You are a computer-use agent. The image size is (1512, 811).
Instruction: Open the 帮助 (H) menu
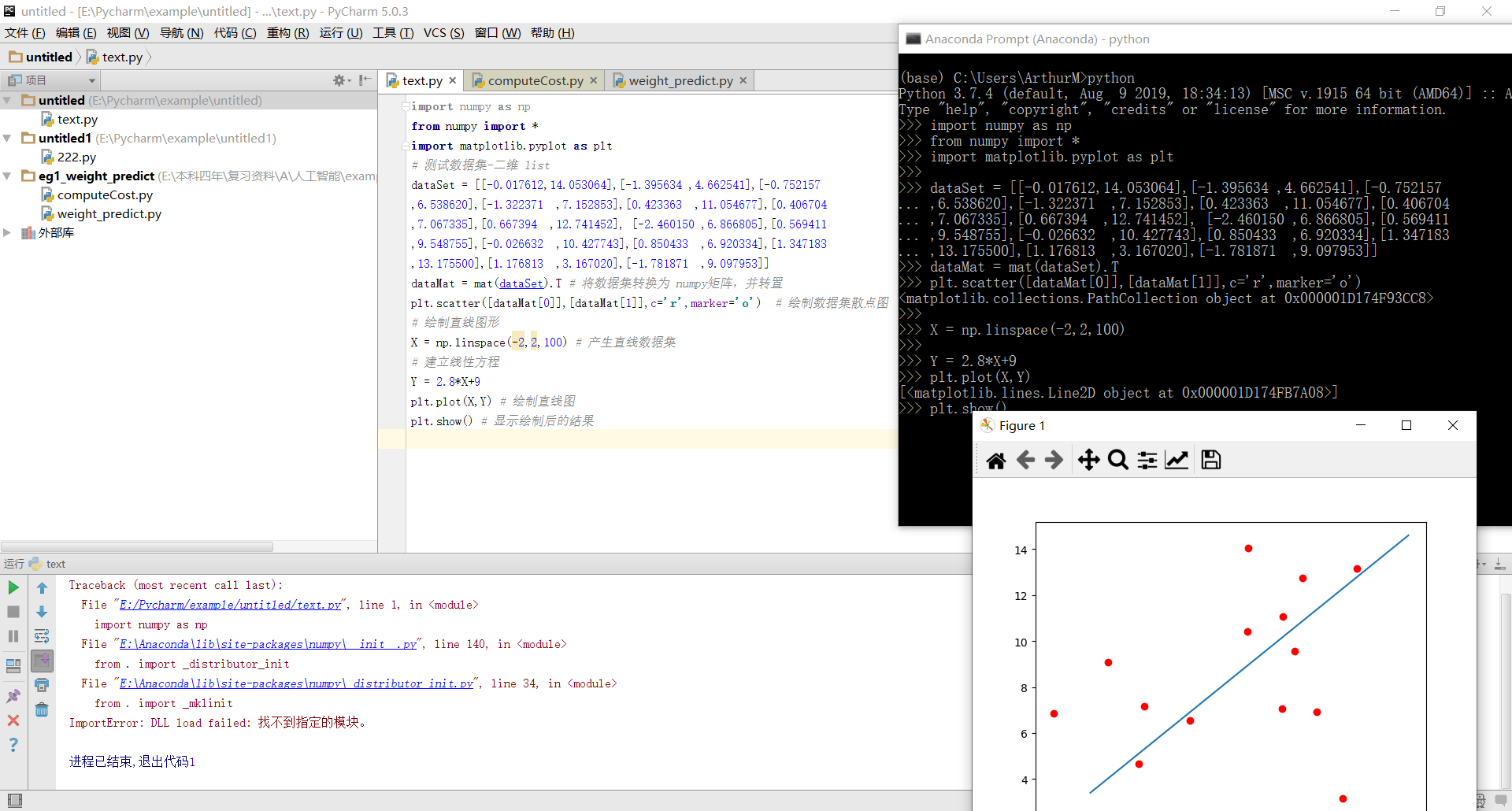click(x=552, y=33)
